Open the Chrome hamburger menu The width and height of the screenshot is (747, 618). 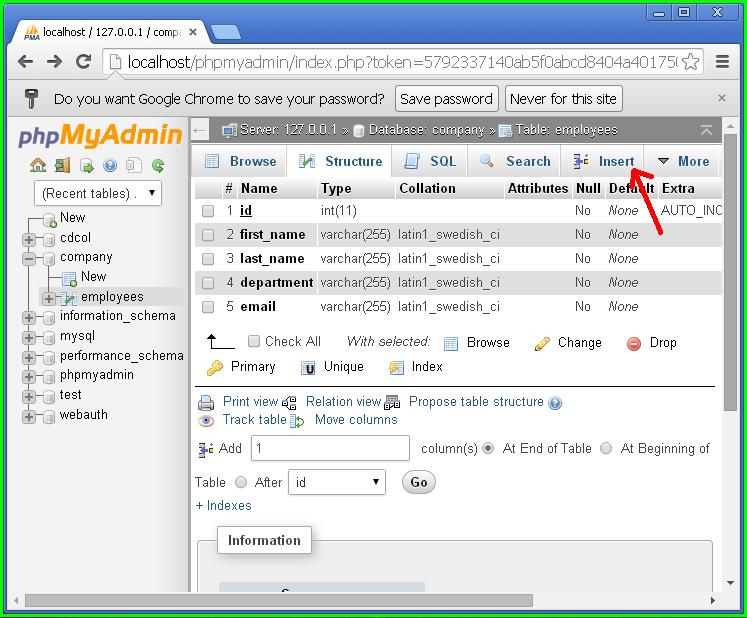coord(722,61)
